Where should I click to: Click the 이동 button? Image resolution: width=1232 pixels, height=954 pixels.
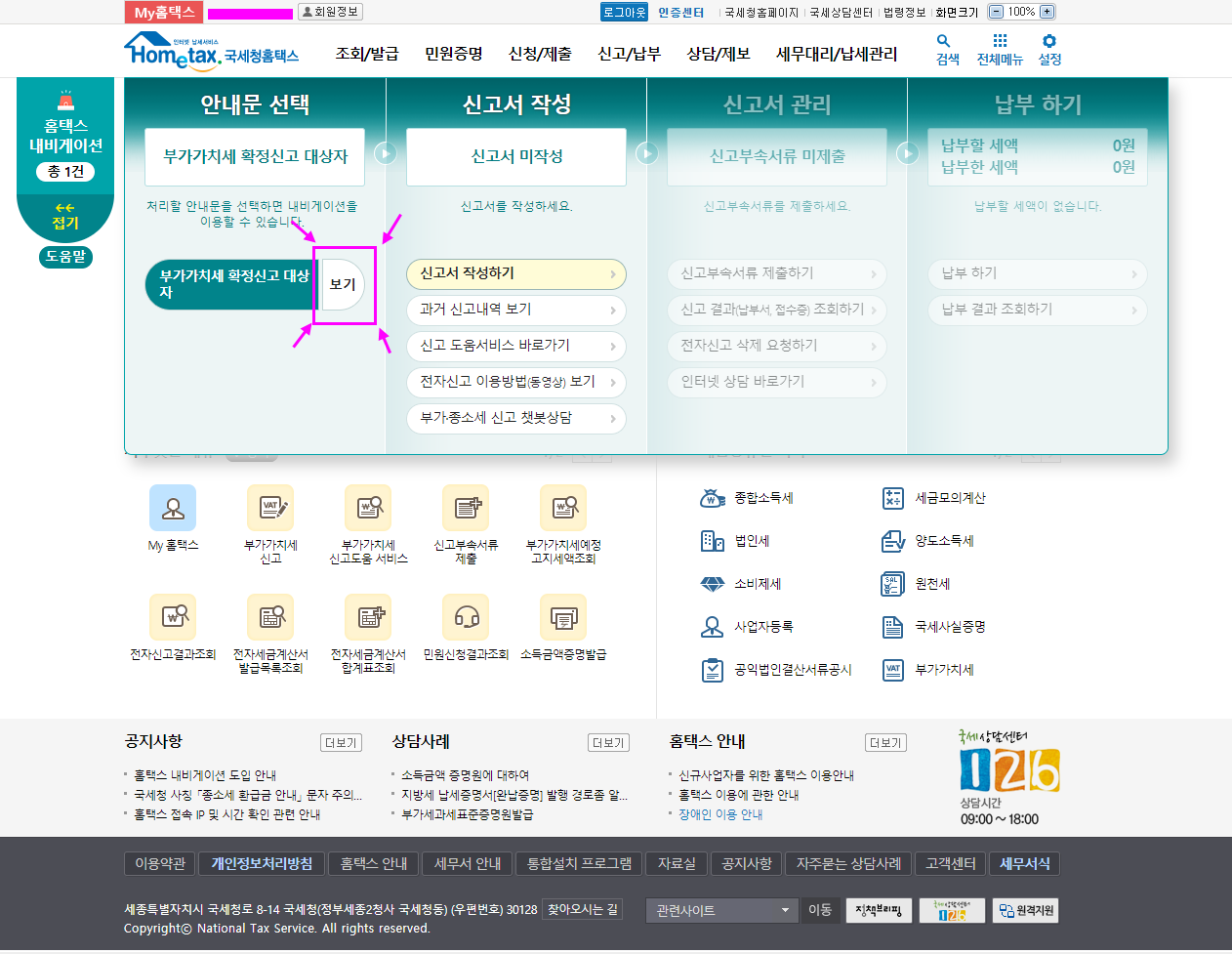[820, 910]
